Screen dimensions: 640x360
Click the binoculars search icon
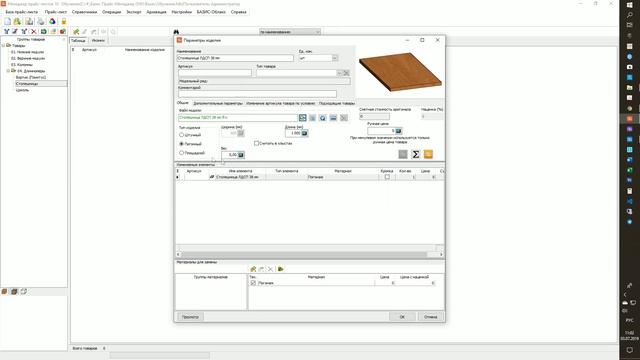176,32
